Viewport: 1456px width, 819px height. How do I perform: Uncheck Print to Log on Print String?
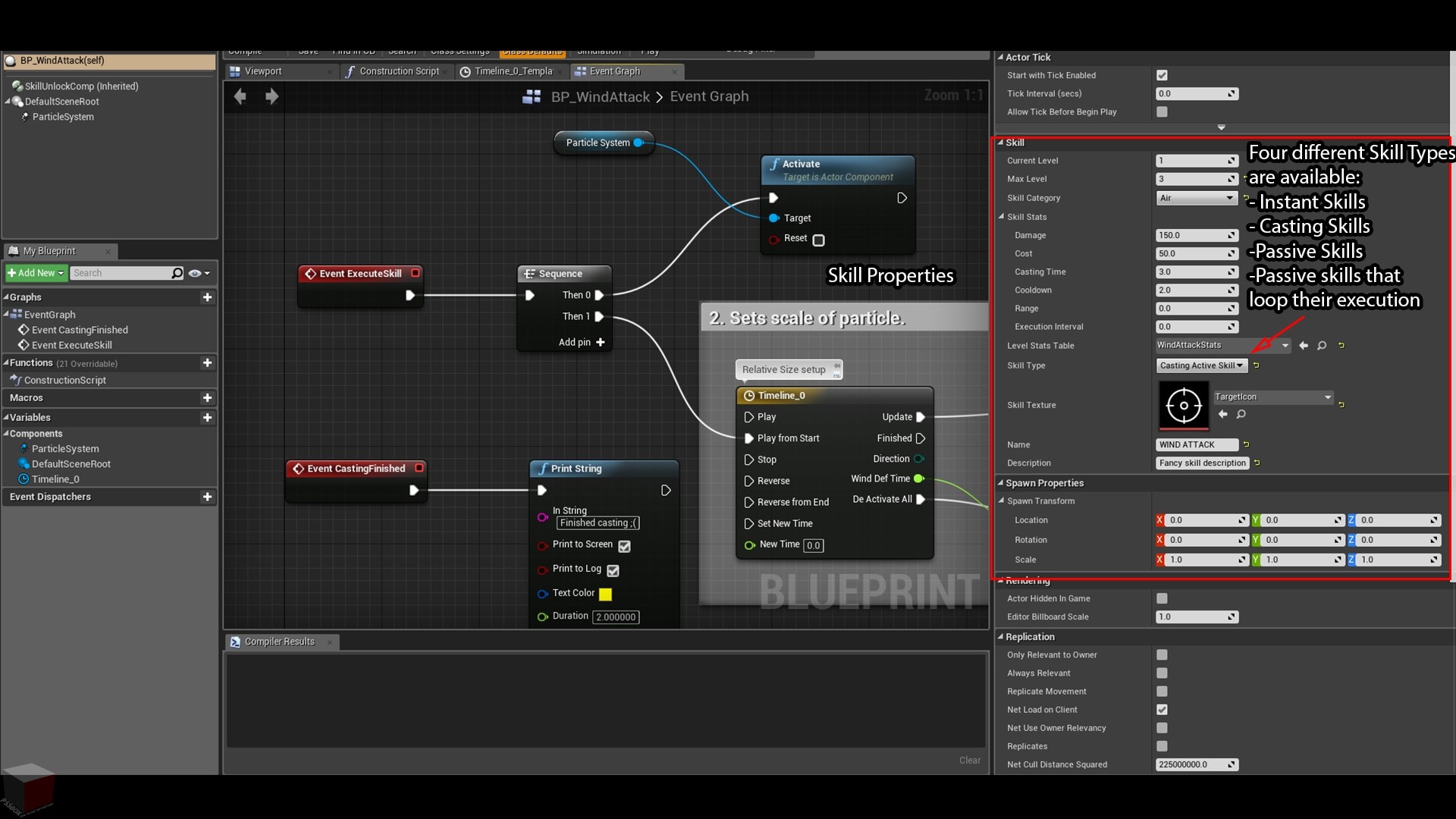coord(613,570)
